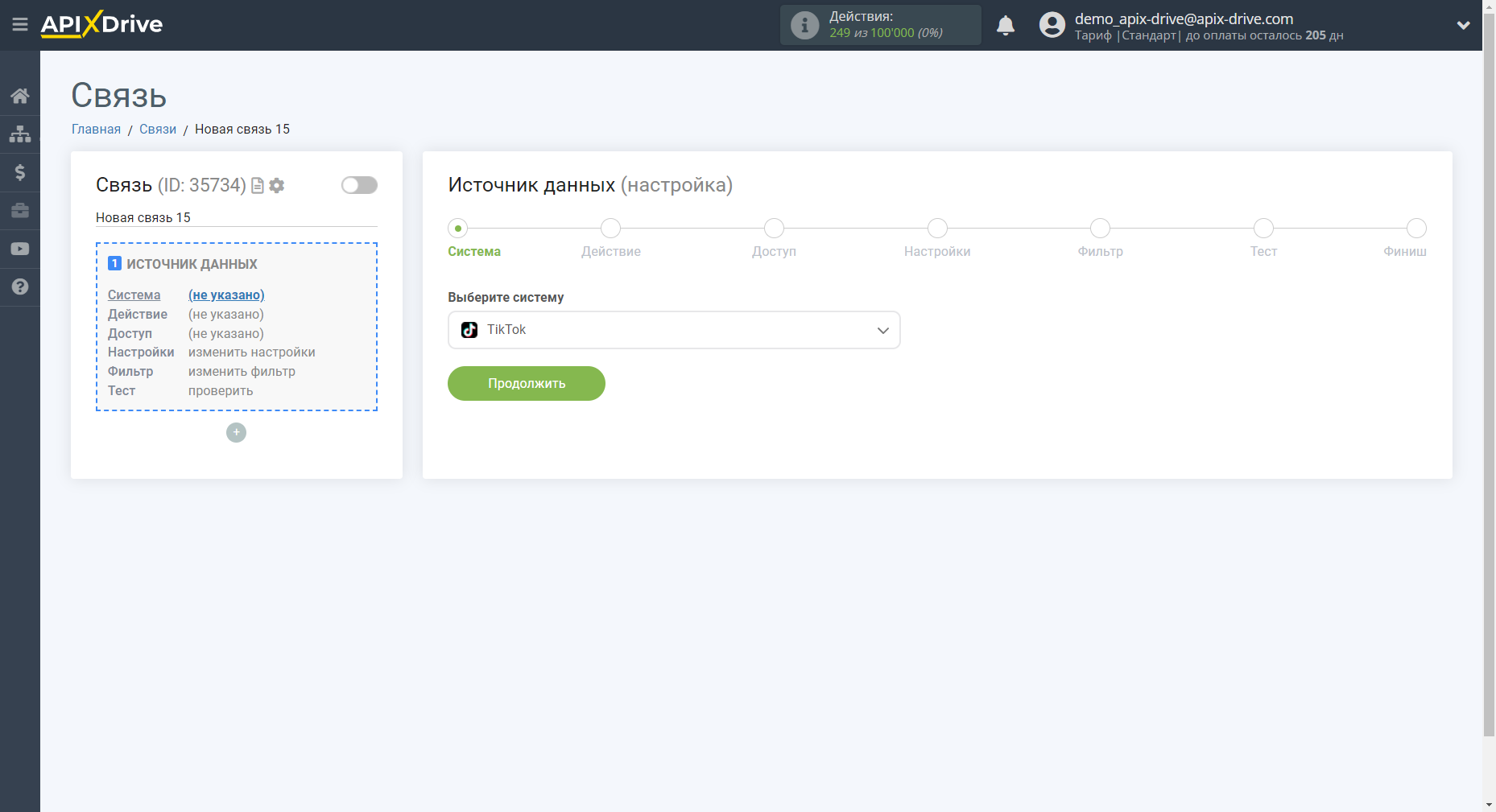Open the Связи breadcrumb link
This screenshot has height=812, width=1496.
coord(158,130)
